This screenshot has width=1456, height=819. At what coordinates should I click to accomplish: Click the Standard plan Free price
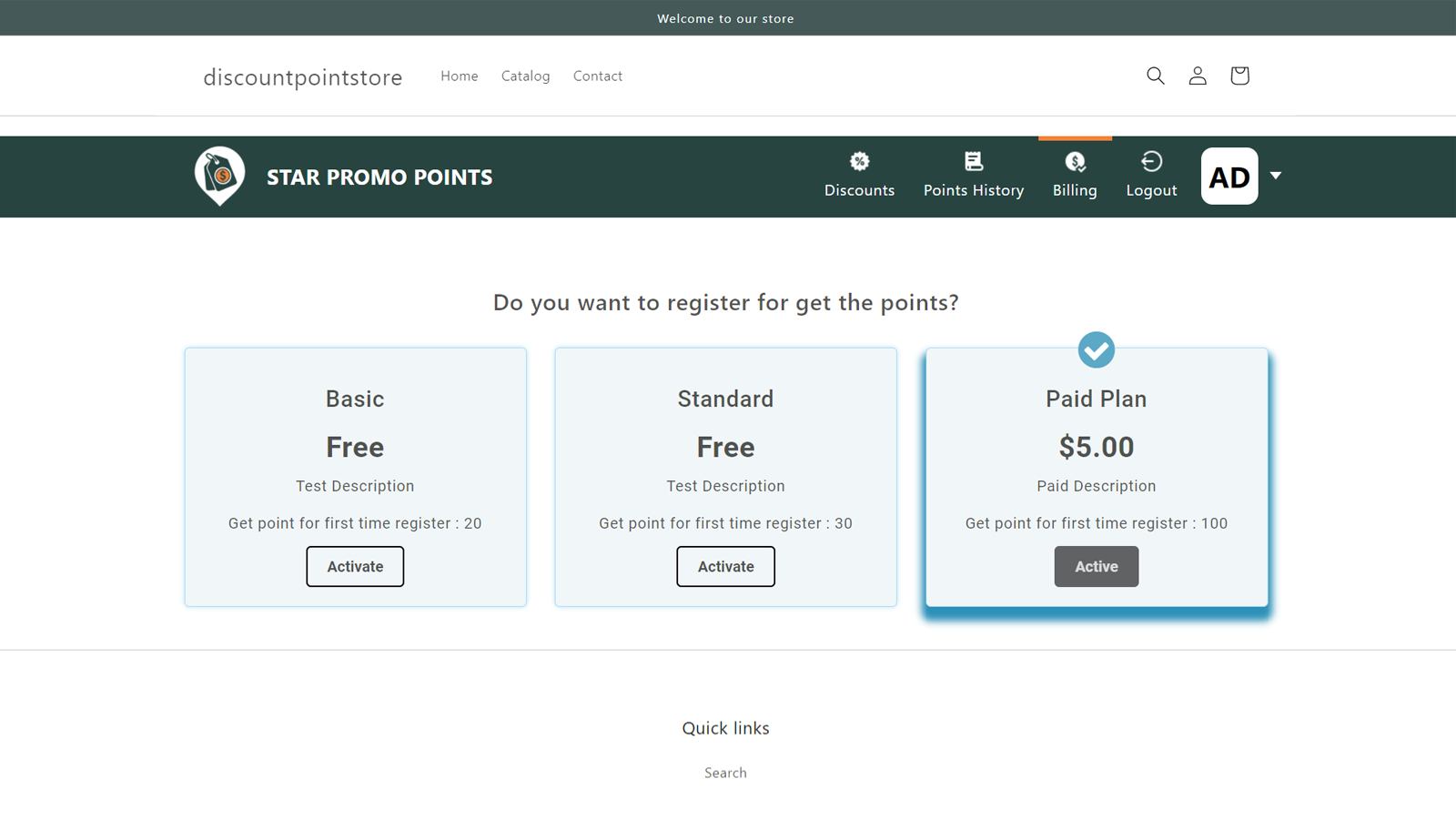click(725, 447)
